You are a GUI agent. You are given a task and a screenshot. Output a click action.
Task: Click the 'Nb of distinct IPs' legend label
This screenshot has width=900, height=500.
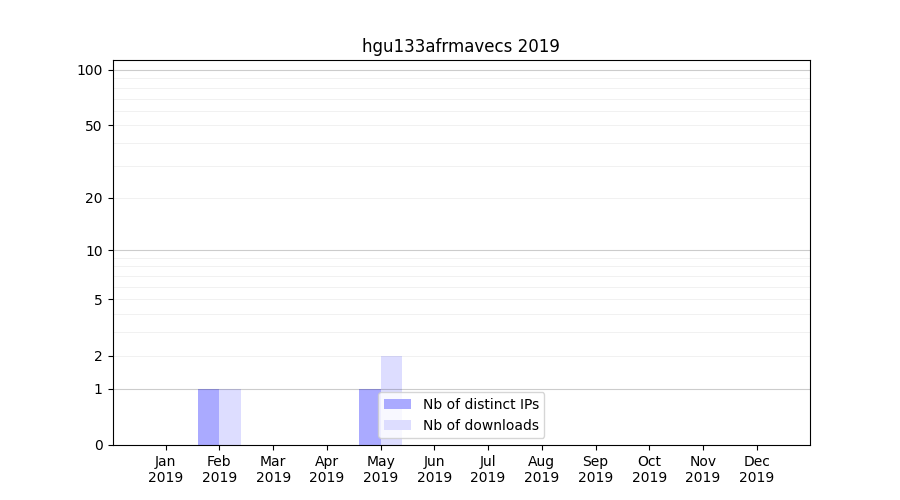(480, 404)
